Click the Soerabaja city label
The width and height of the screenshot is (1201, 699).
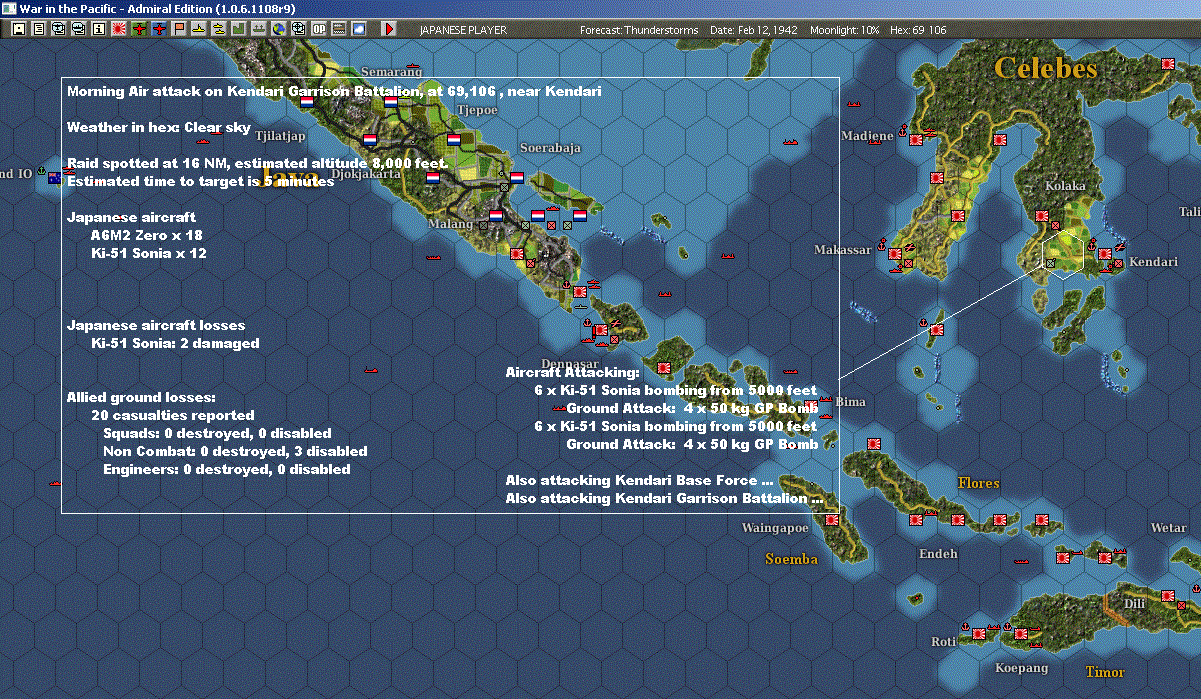pyautogui.click(x=549, y=147)
